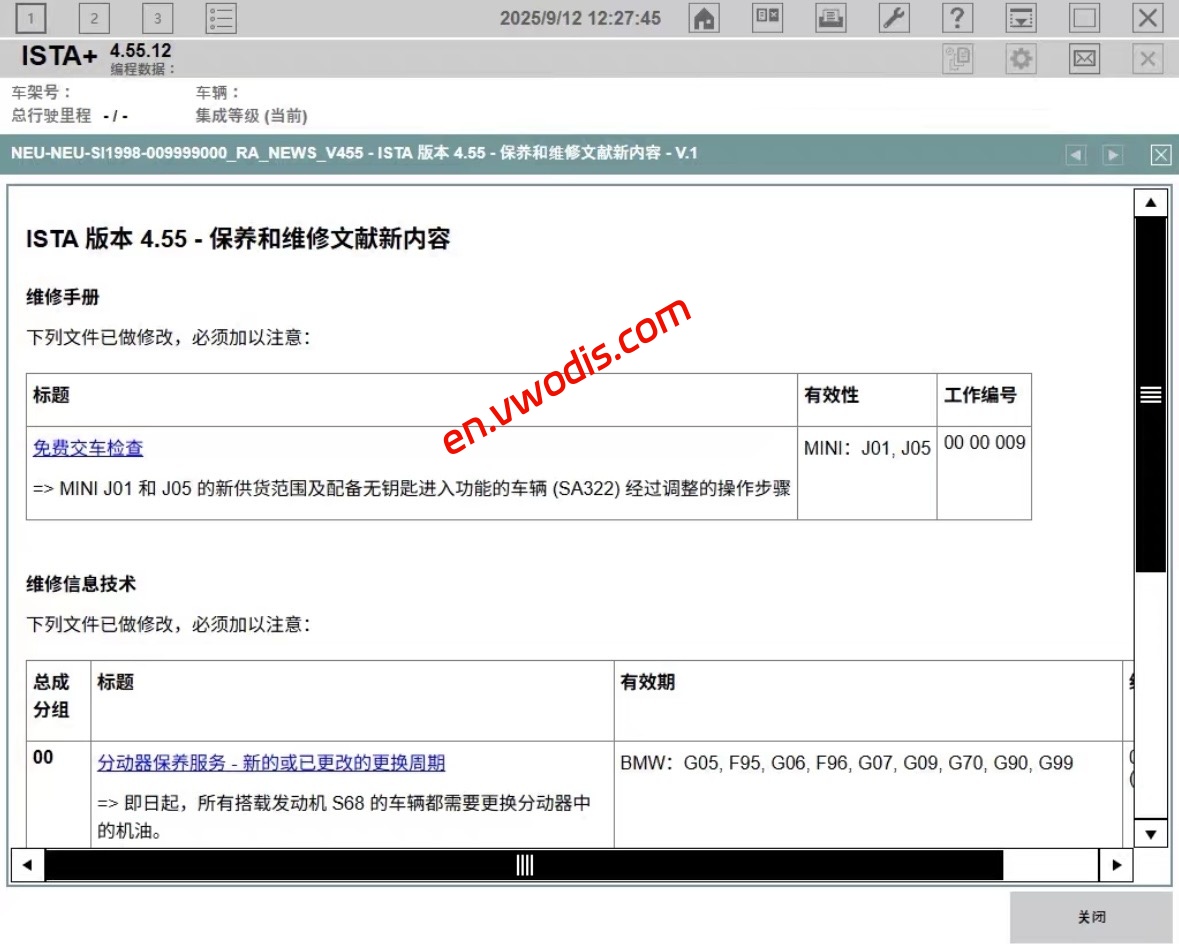Open the window dropdown icon in toolbar
Screen dimensions: 1179x944
1020,18
